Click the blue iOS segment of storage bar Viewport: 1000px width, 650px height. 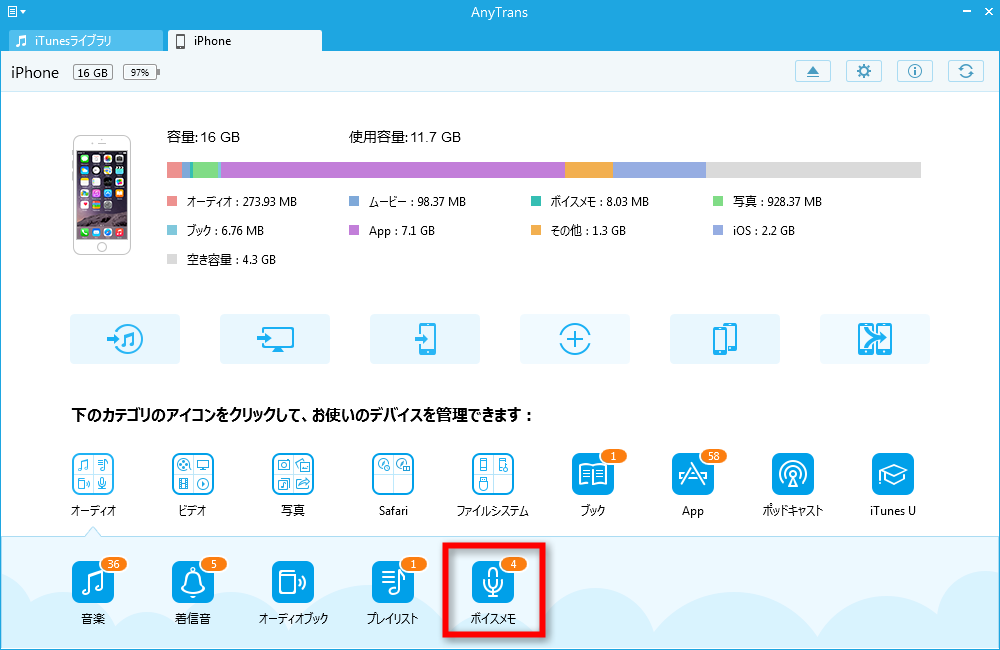(659, 170)
